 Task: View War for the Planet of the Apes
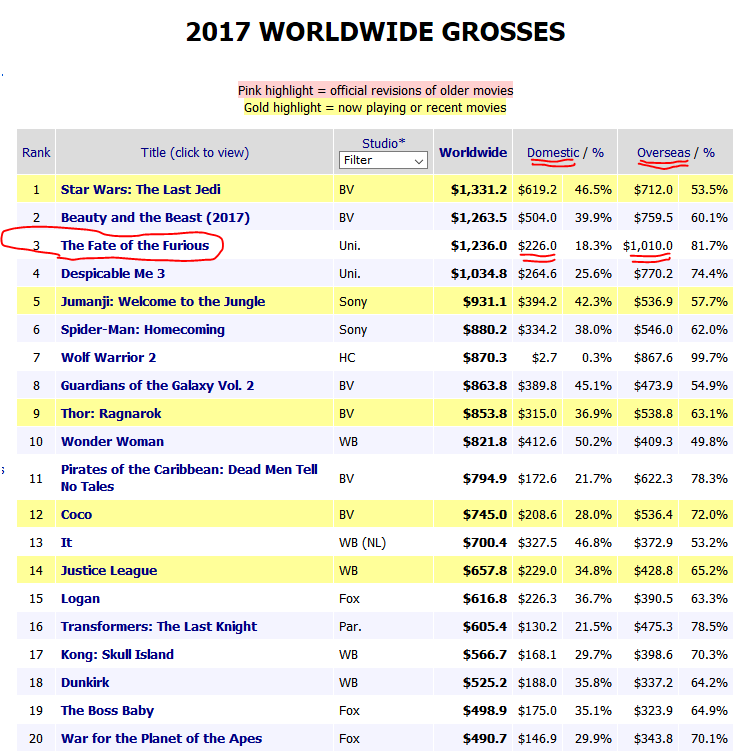[x=161, y=738]
